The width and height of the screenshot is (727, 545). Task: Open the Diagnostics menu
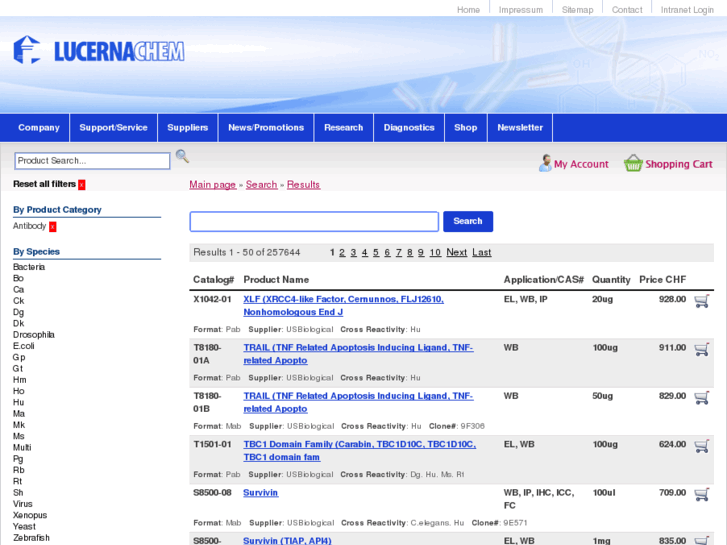pos(409,128)
